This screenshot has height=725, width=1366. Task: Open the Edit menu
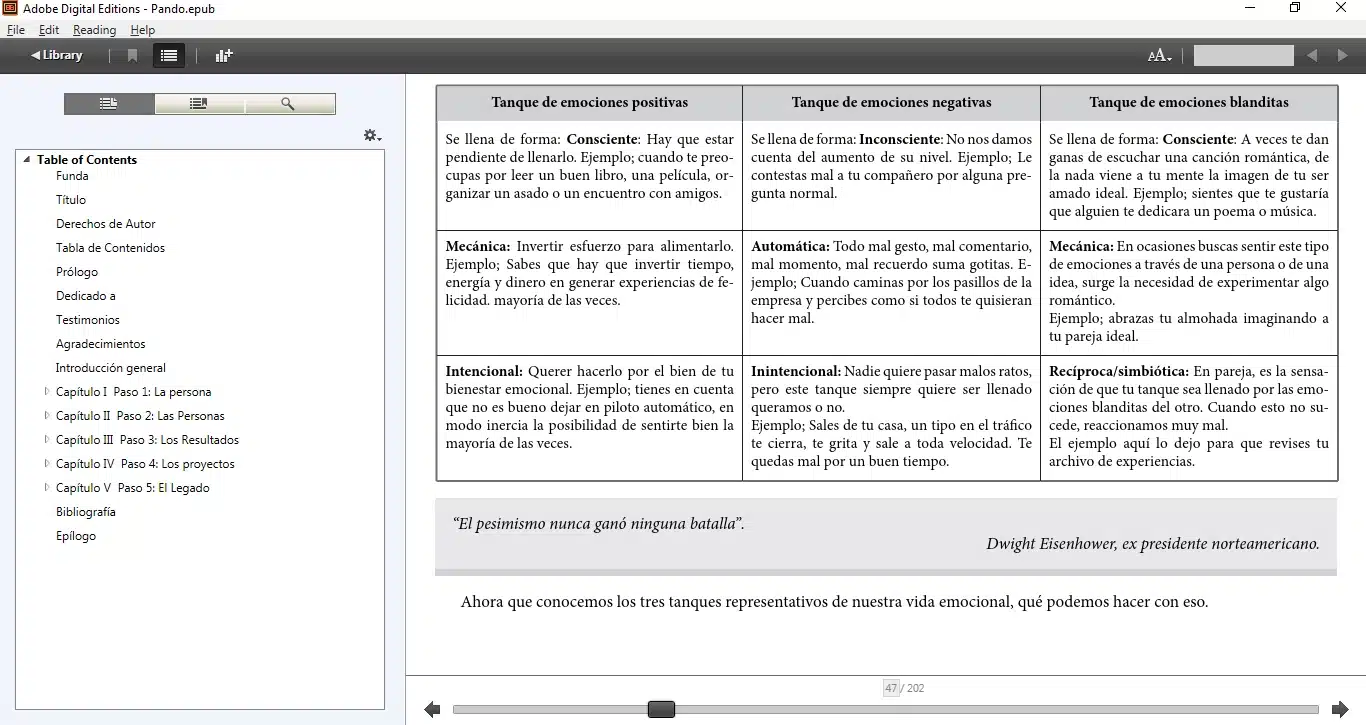click(49, 30)
